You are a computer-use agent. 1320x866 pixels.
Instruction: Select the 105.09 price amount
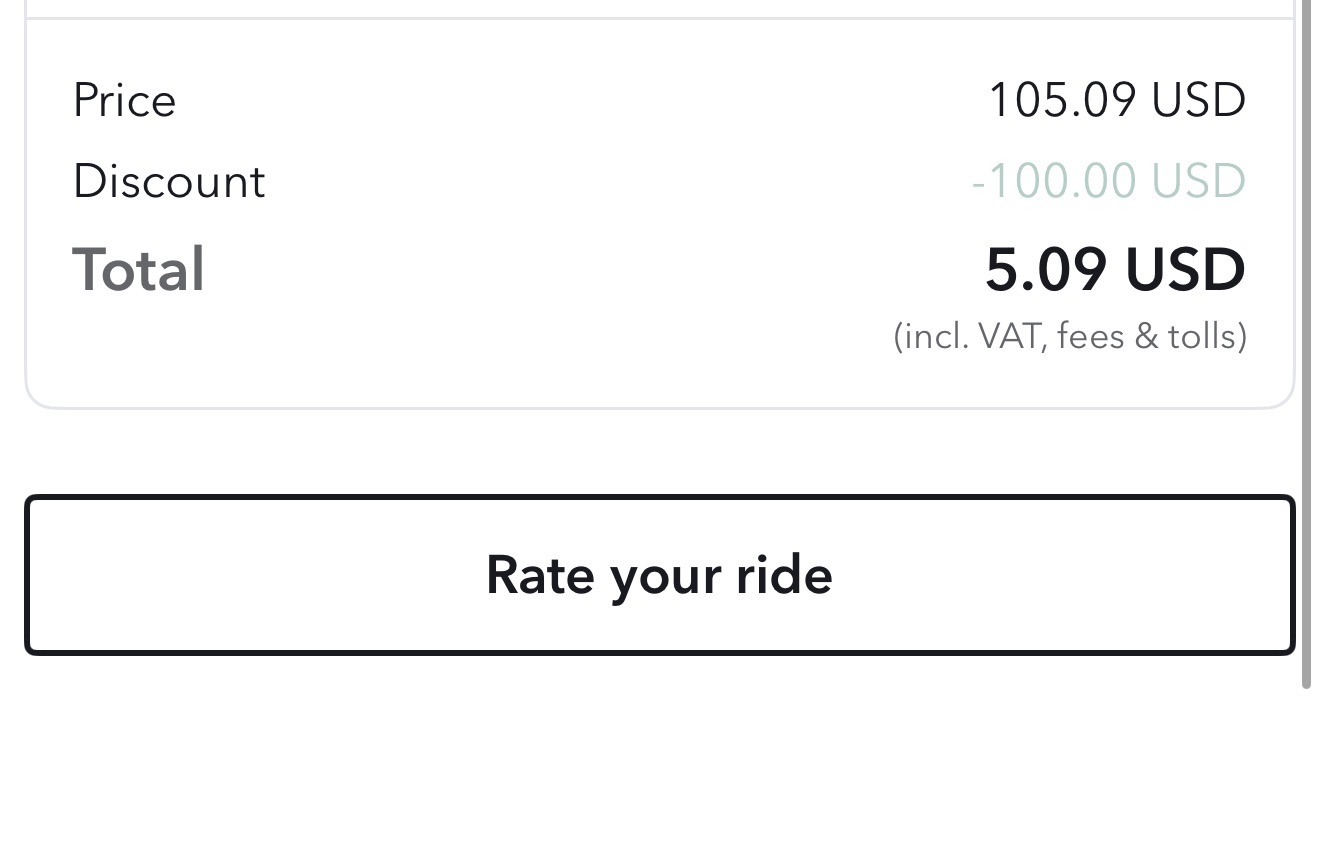click(x=1061, y=100)
